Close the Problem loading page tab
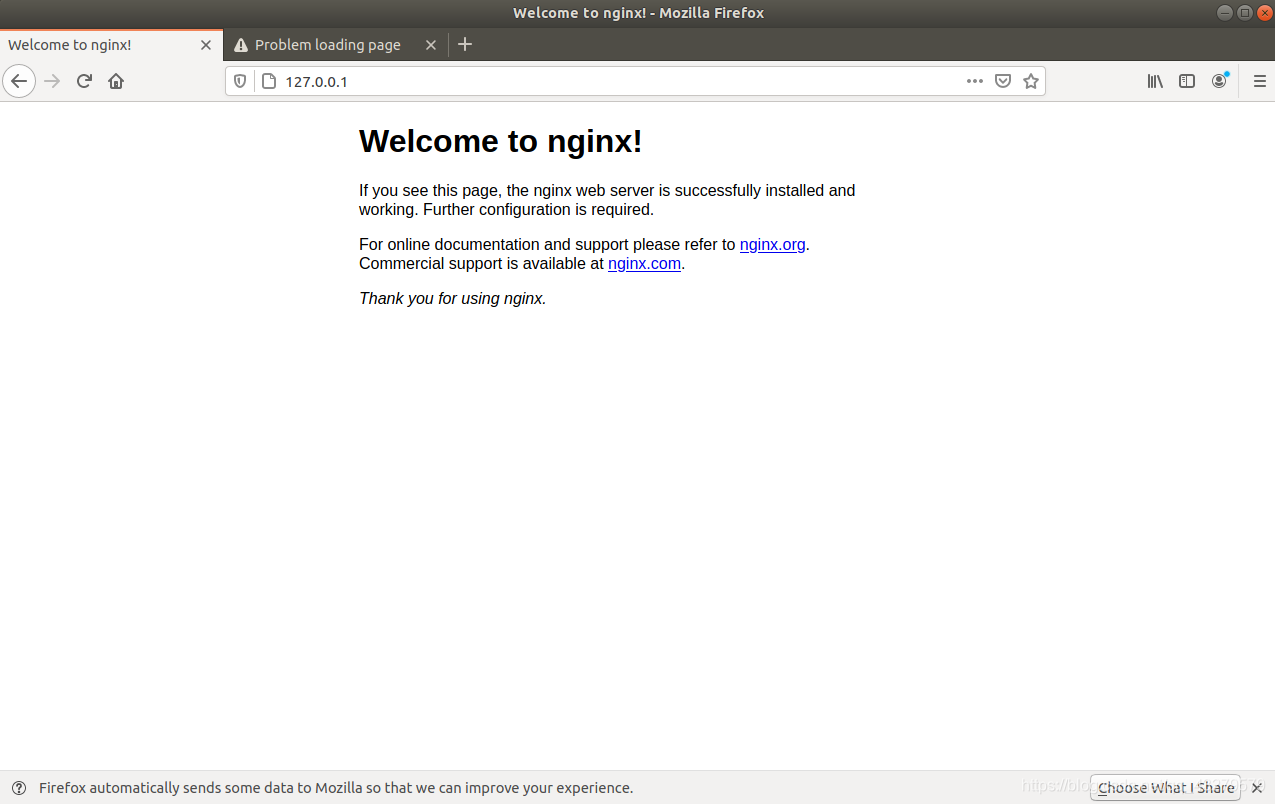The width and height of the screenshot is (1275, 804). click(431, 45)
